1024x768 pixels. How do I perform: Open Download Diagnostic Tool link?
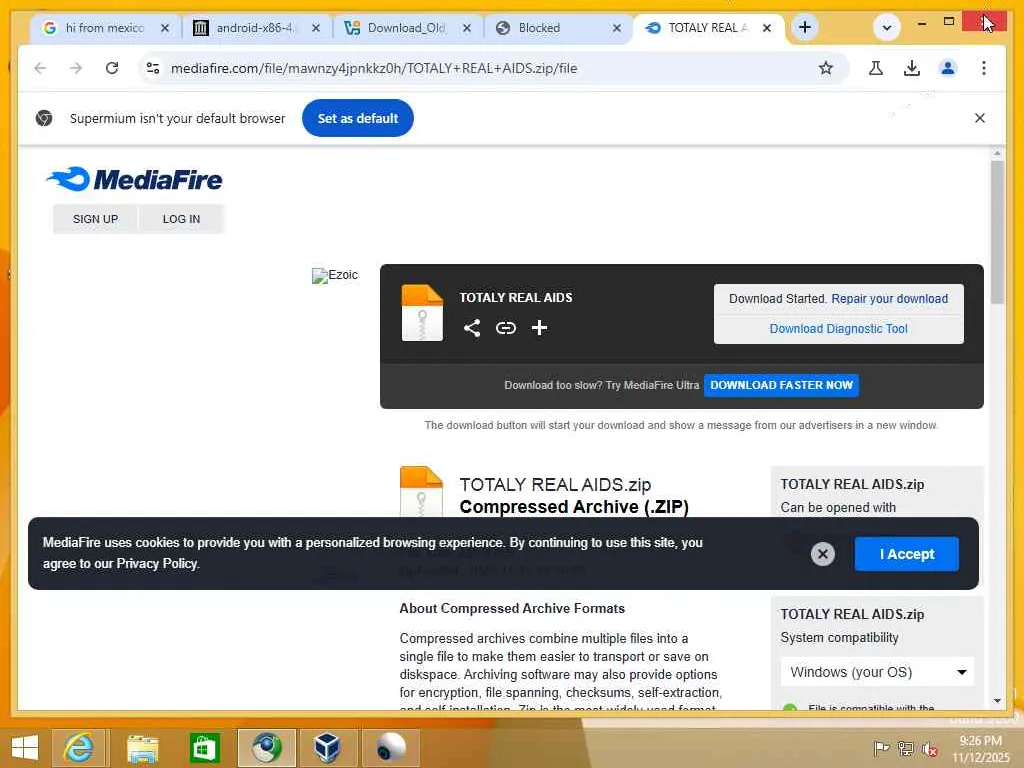[839, 328]
